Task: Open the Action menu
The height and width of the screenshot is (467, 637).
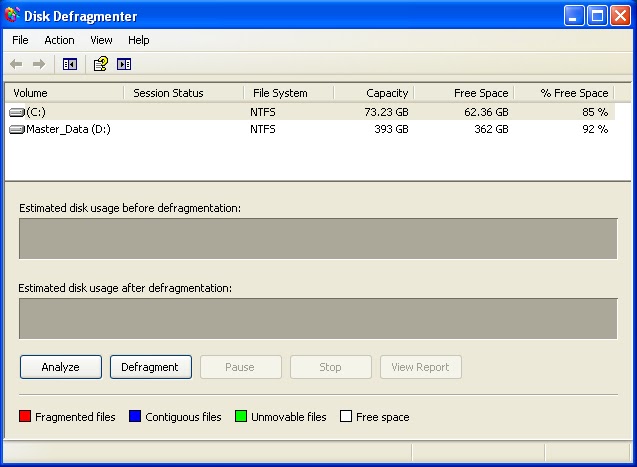Action: pos(59,40)
